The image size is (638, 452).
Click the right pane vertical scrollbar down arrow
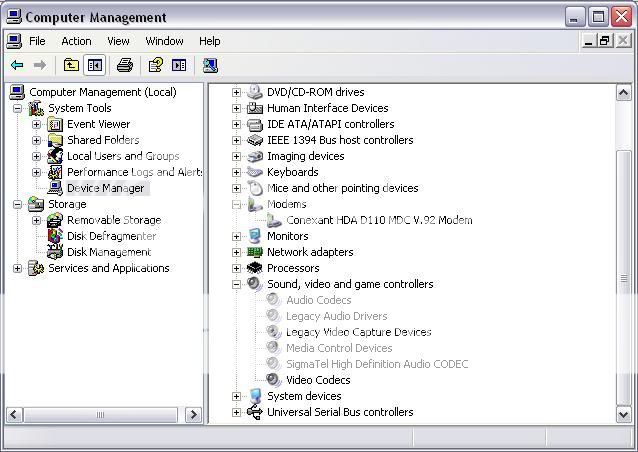624,415
